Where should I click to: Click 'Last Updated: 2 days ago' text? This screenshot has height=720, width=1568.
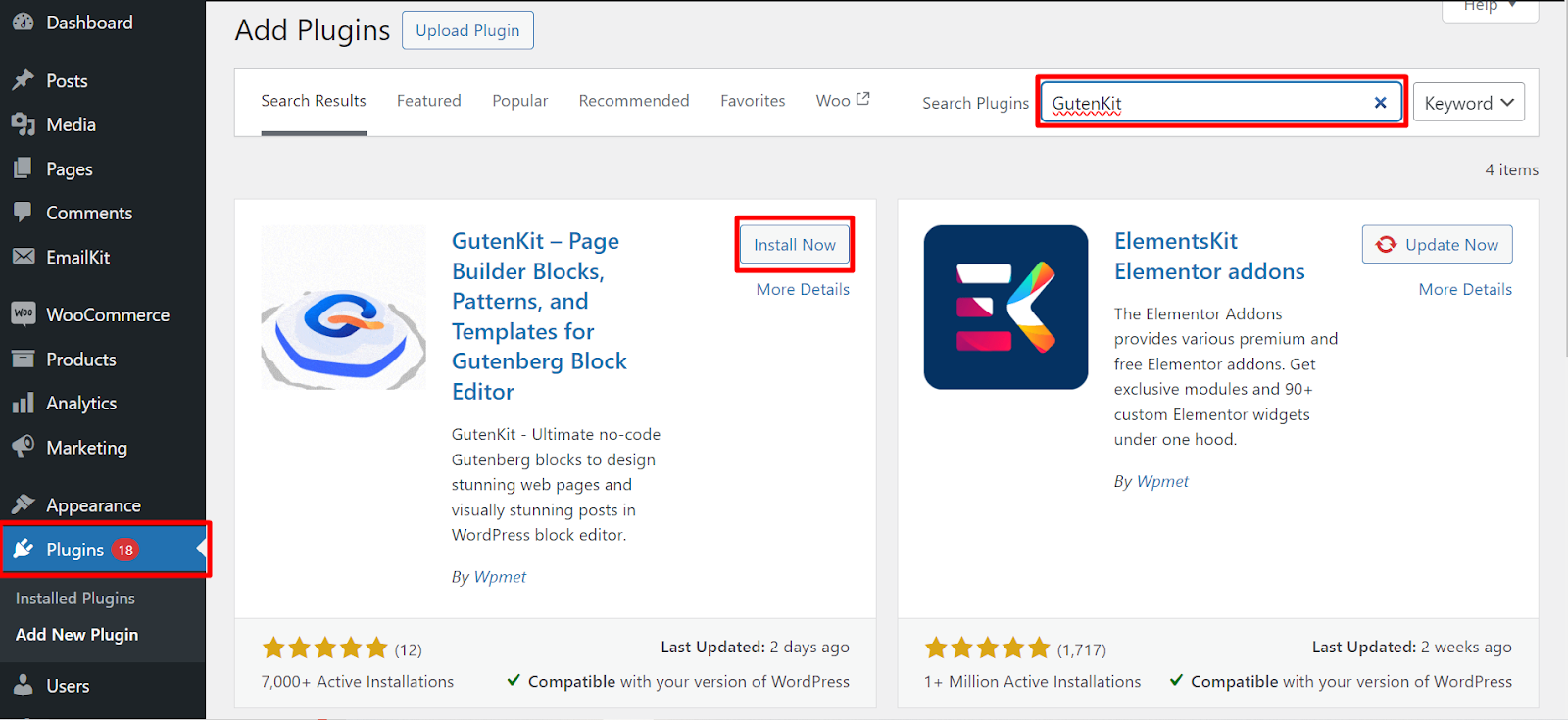(755, 647)
